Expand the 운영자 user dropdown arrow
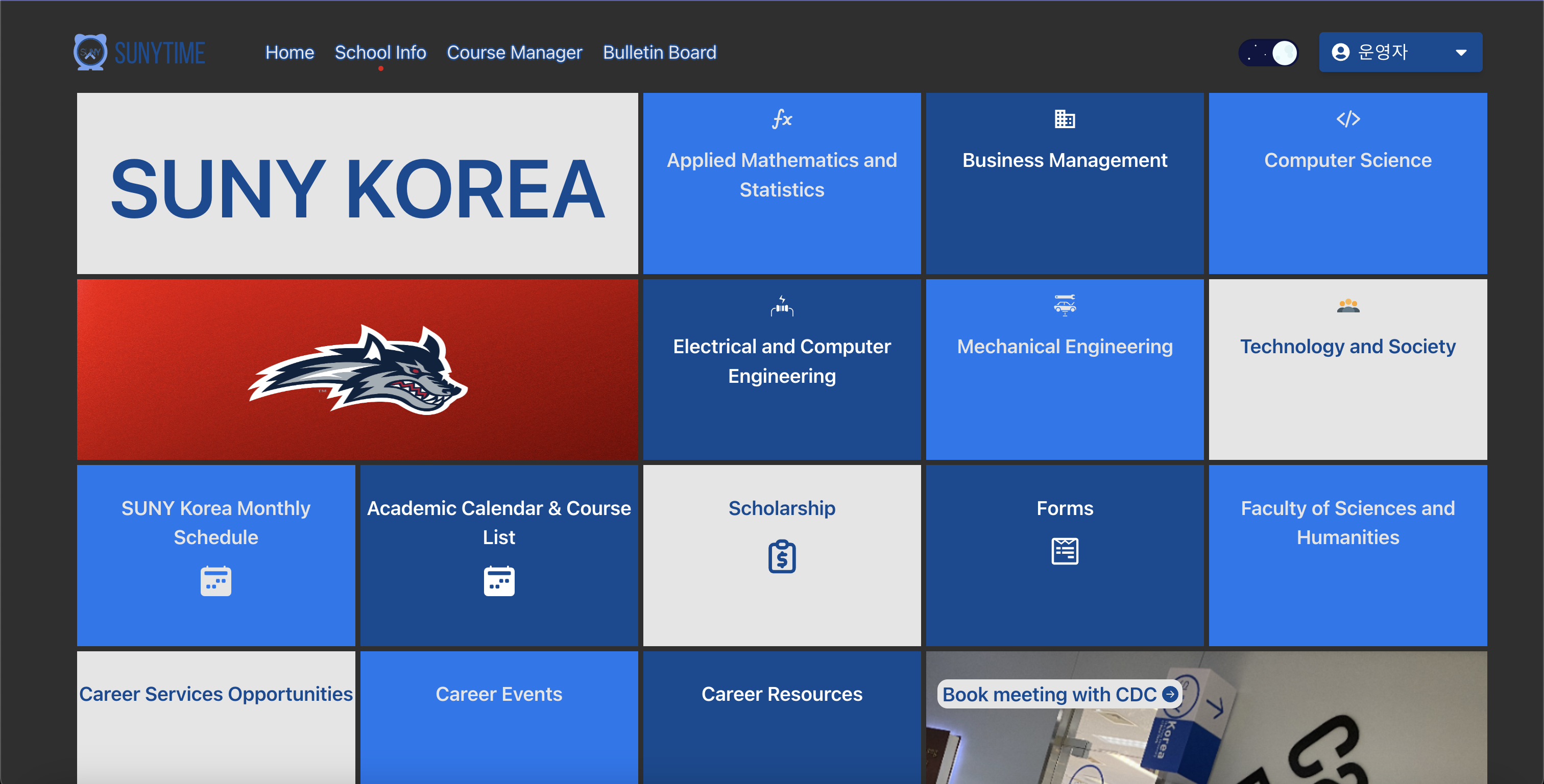The image size is (1544, 784). 1461,53
